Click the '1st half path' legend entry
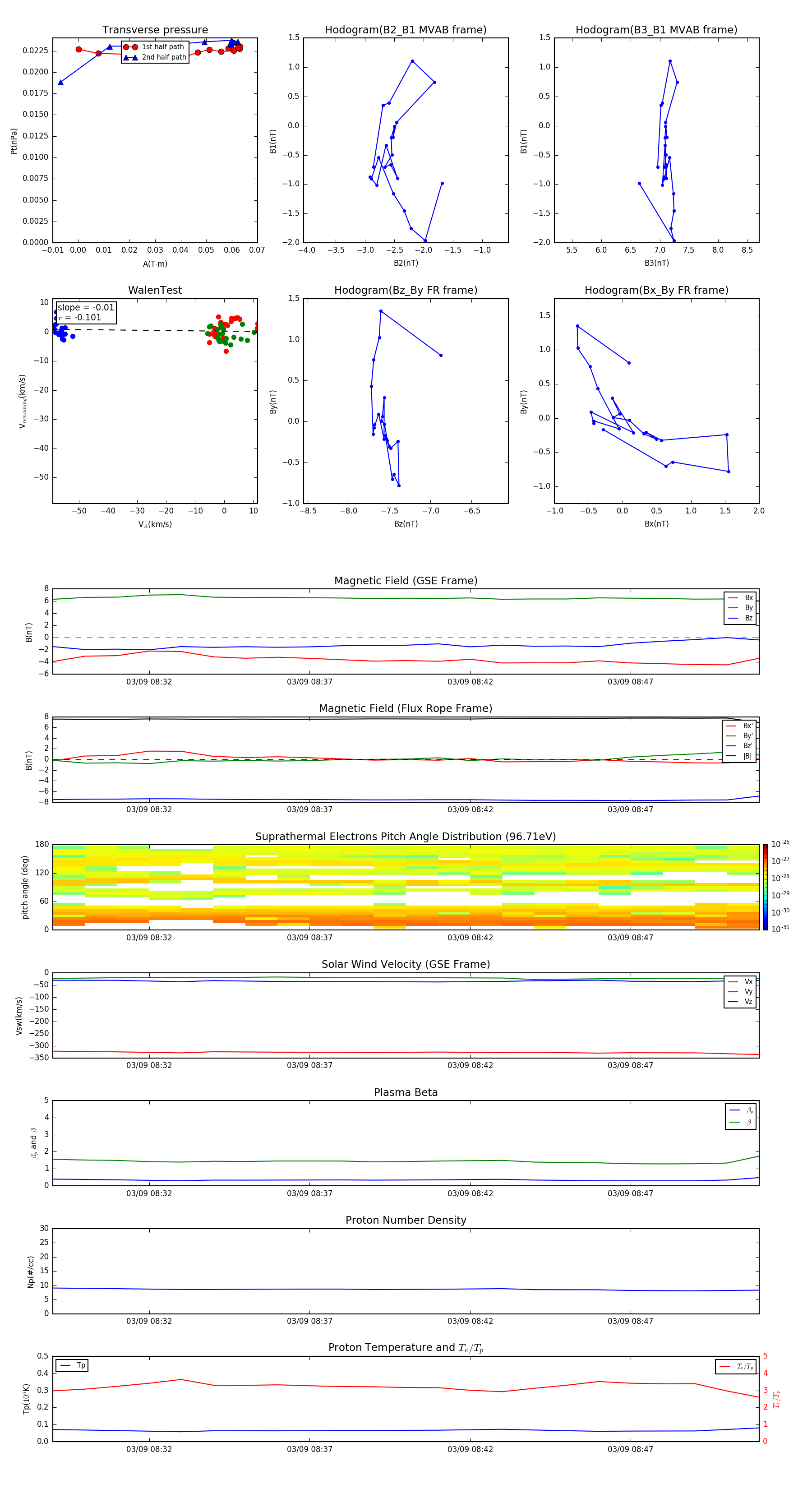812x1489 pixels. tap(154, 47)
